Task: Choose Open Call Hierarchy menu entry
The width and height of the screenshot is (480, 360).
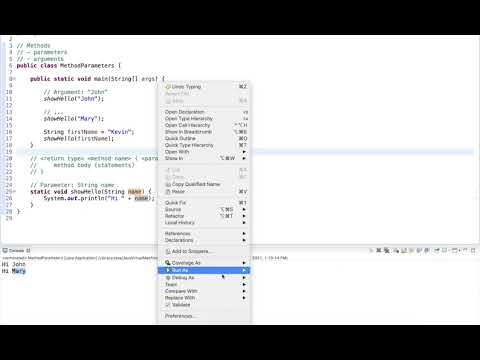Action: [x=204, y=125]
